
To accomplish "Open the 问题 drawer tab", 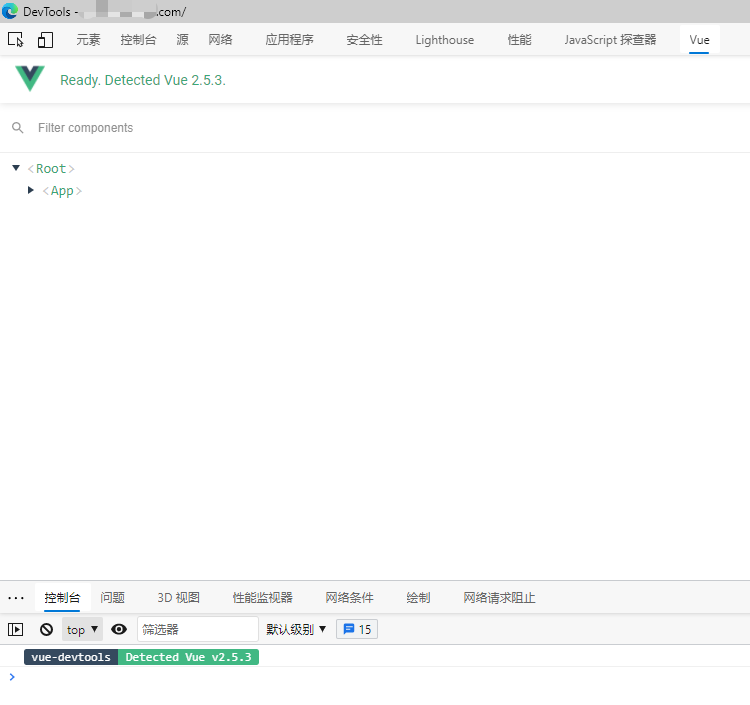I will 113,598.
